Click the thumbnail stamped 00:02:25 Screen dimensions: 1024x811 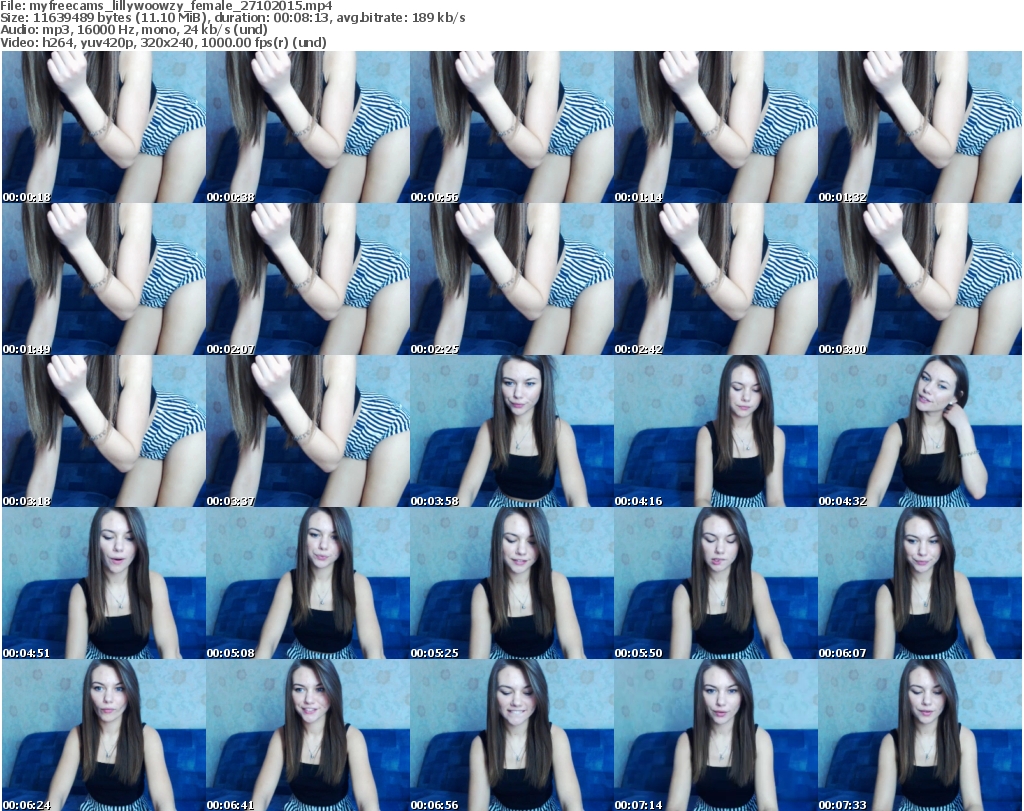click(511, 279)
